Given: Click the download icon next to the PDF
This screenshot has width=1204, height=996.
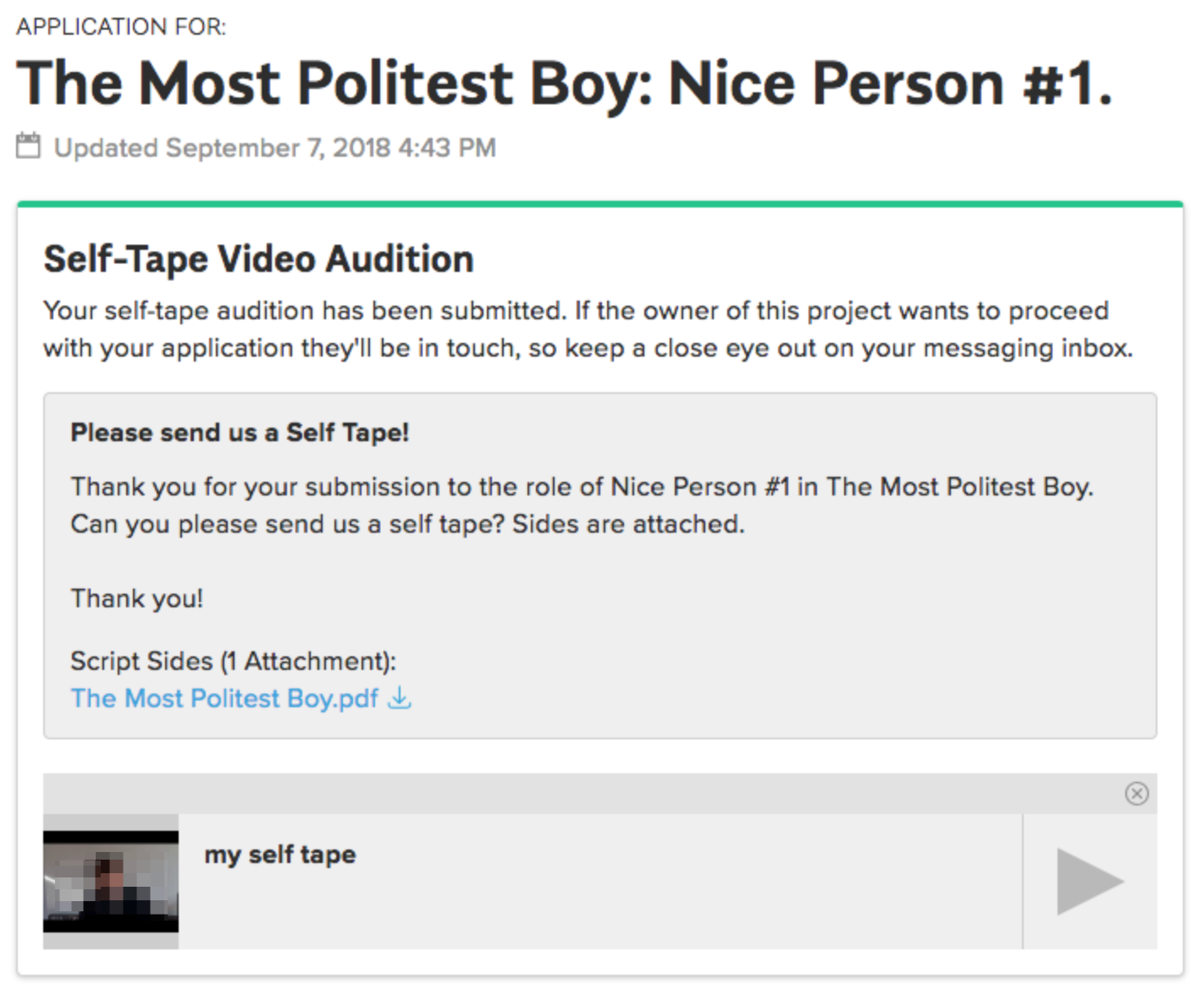Looking at the screenshot, I should pos(400,699).
